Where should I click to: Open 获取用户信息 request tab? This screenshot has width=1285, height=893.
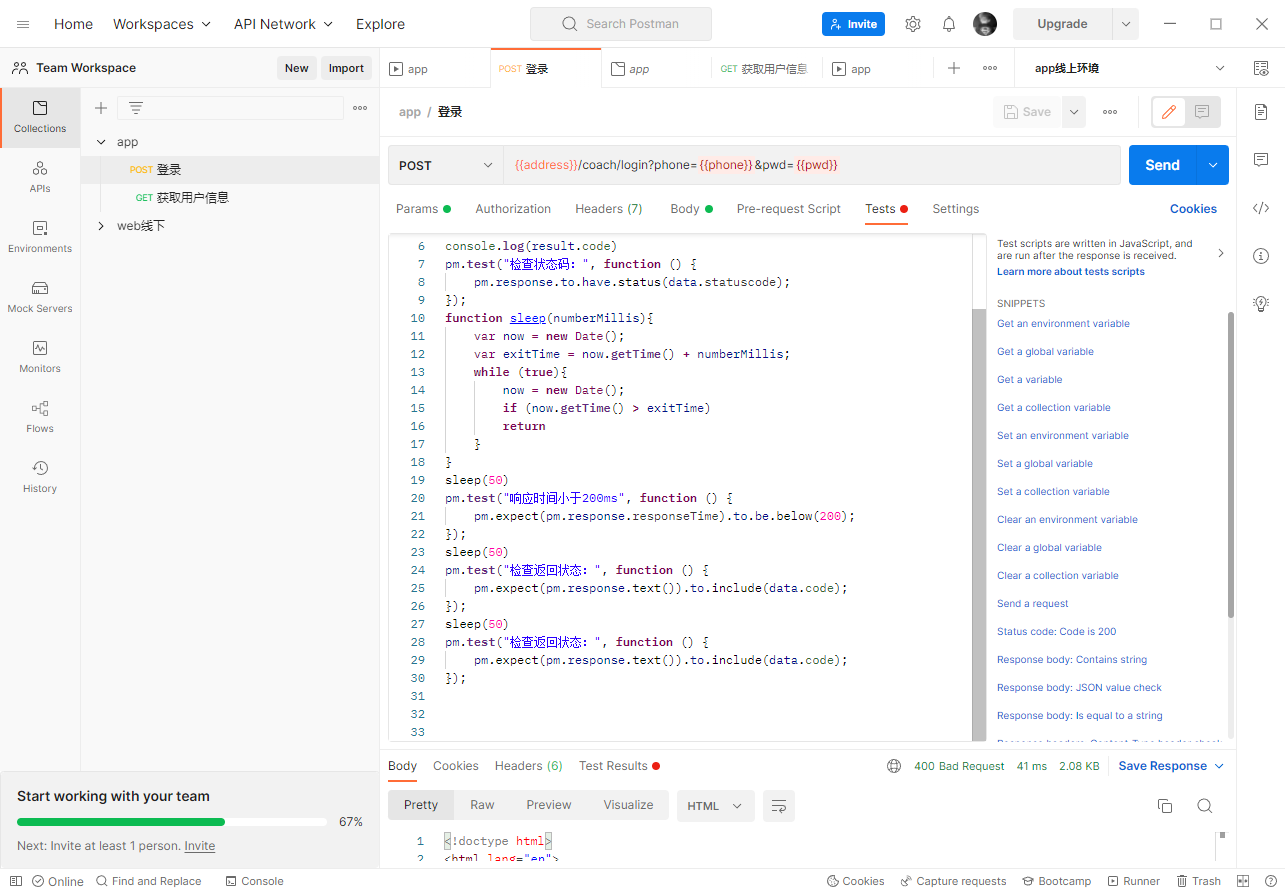click(765, 68)
